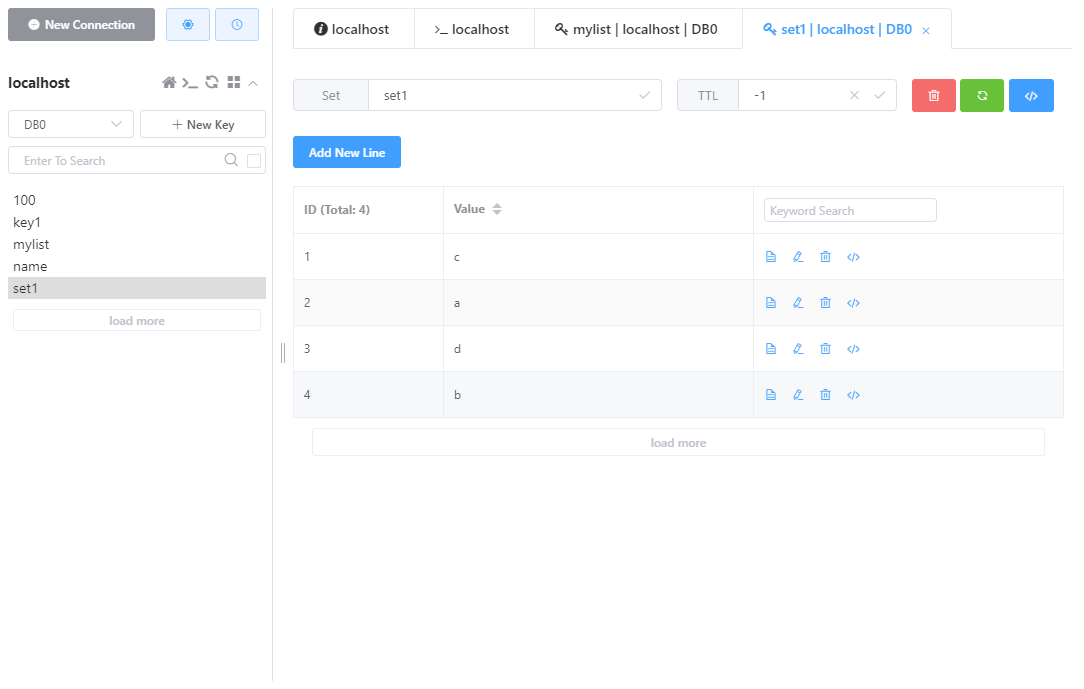Edit the row with value a
This screenshot has height=689, width=1084.
798,303
